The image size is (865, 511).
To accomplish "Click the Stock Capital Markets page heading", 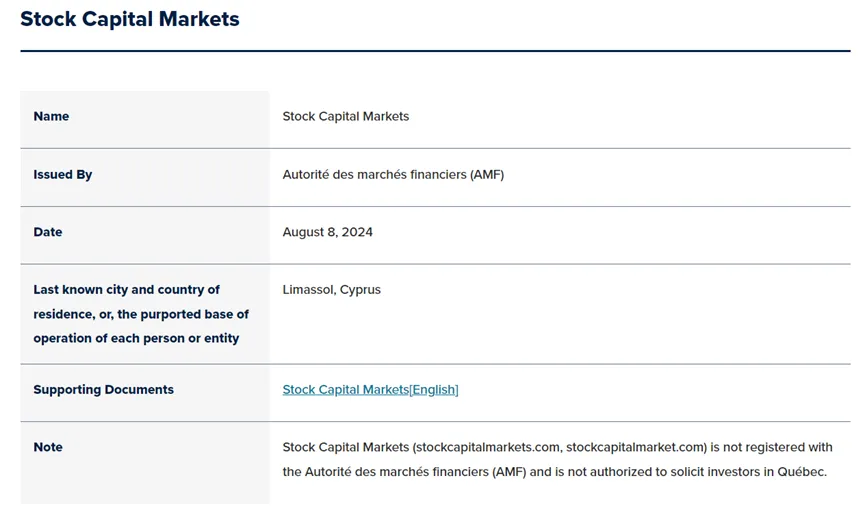I will [130, 19].
